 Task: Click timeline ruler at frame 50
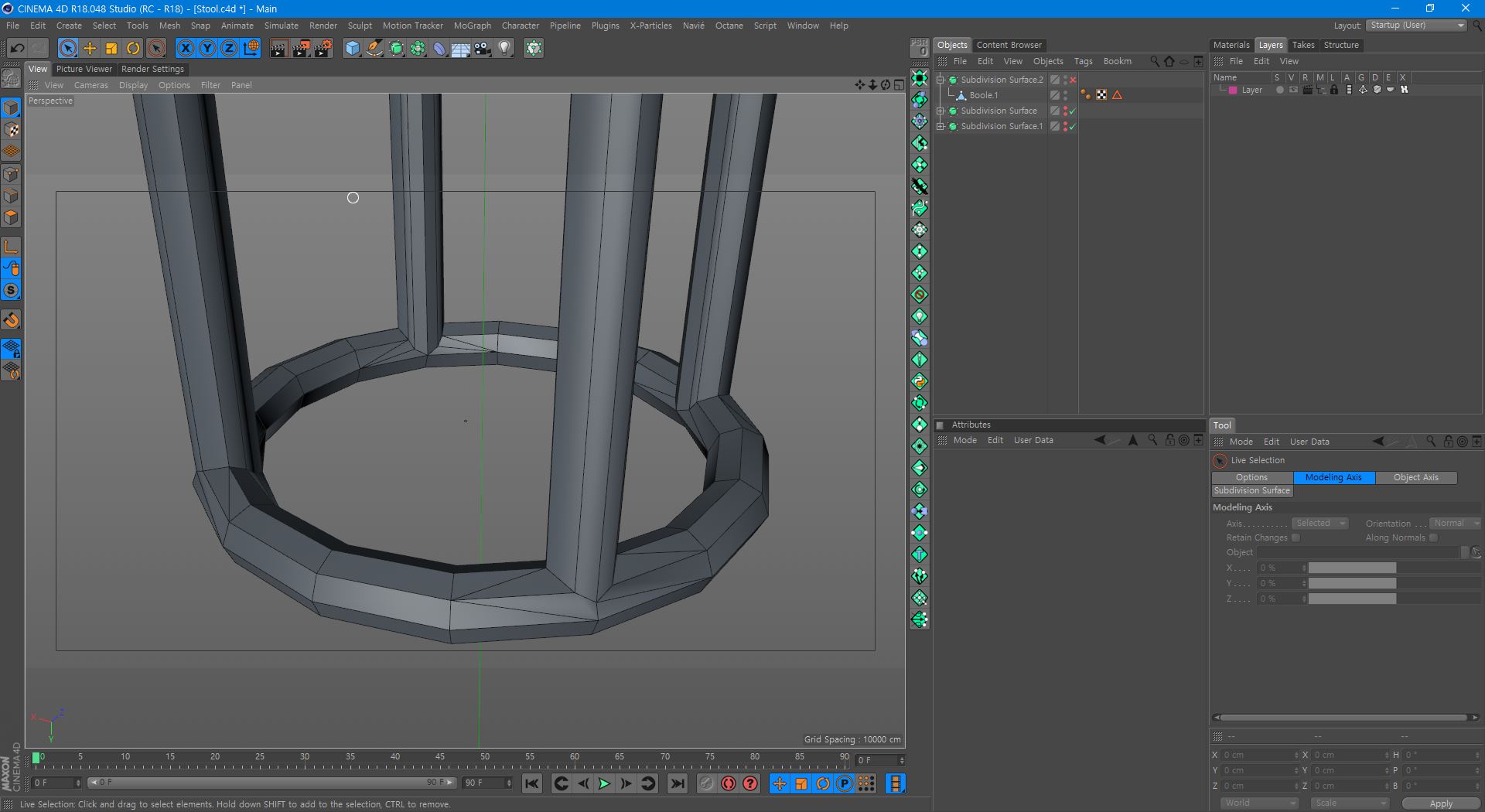pos(484,759)
